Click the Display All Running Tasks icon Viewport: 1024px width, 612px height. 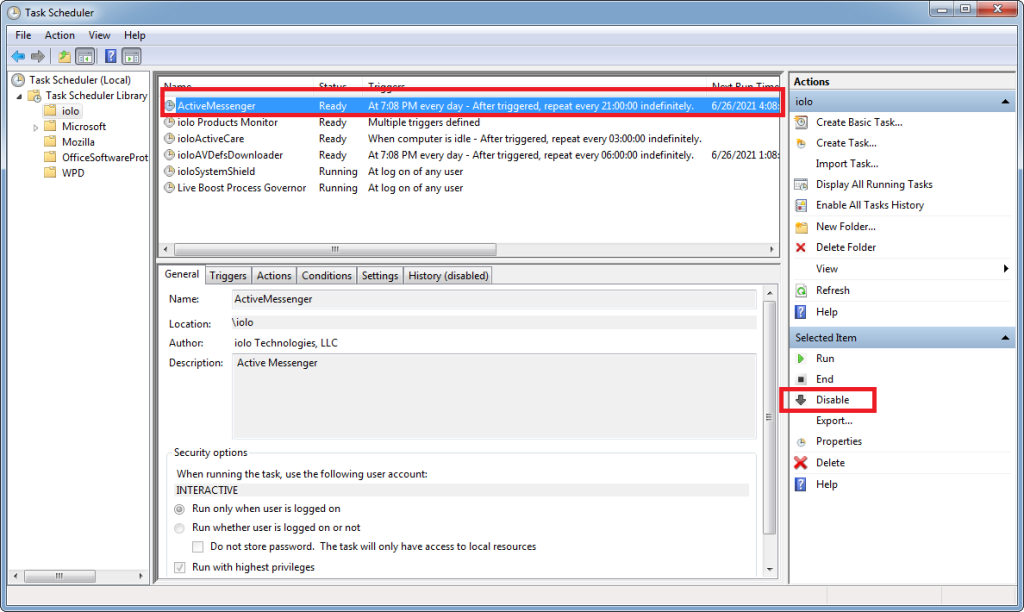(x=801, y=185)
